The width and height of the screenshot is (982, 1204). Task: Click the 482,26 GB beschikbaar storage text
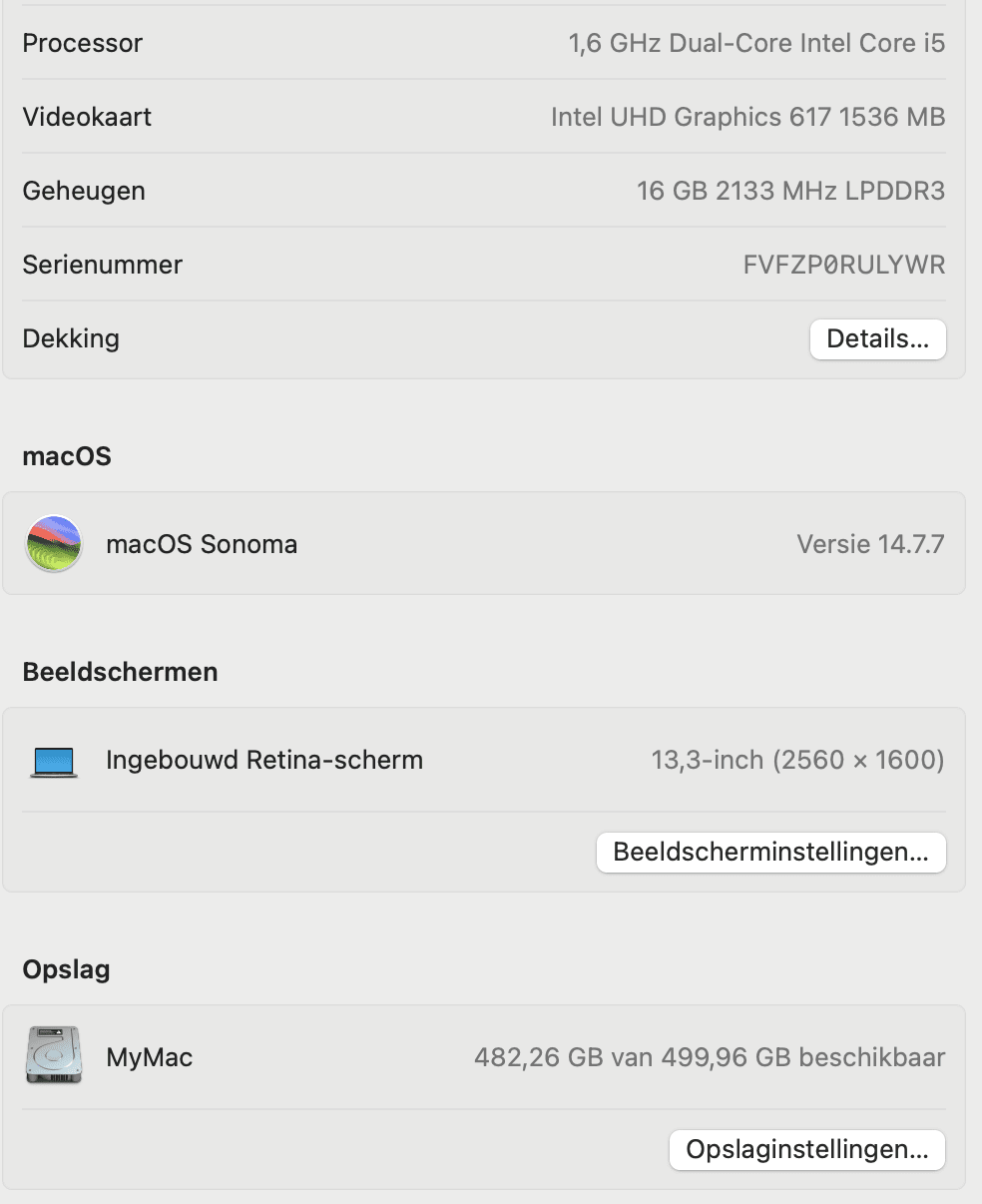(x=709, y=1058)
